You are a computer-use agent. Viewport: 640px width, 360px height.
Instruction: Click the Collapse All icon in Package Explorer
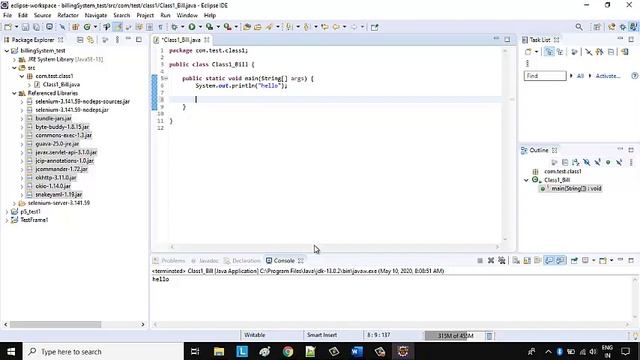pyautogui.click(x=80, y=40)
